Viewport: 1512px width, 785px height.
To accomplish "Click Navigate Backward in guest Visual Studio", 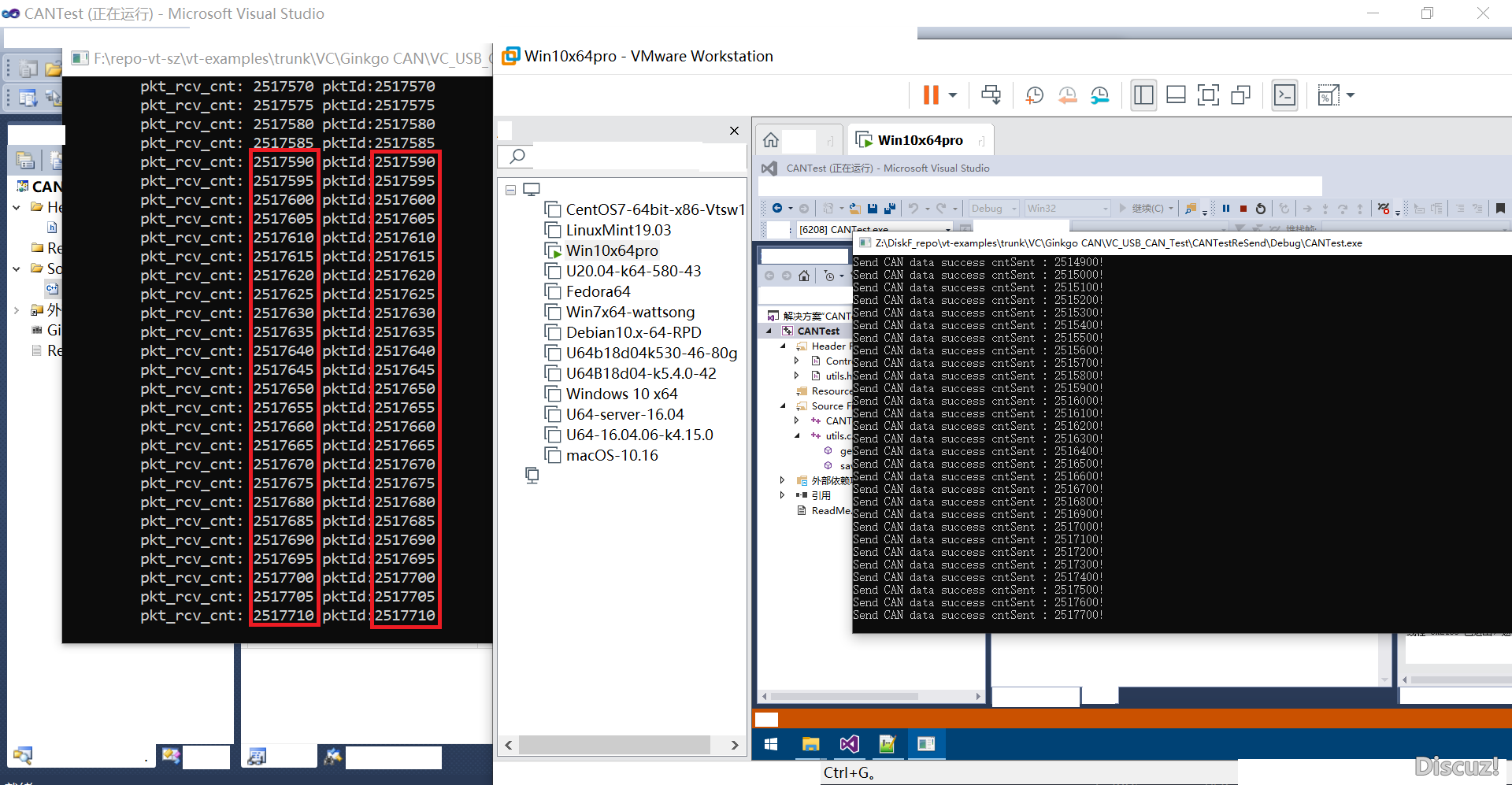I will click(777, 209).
